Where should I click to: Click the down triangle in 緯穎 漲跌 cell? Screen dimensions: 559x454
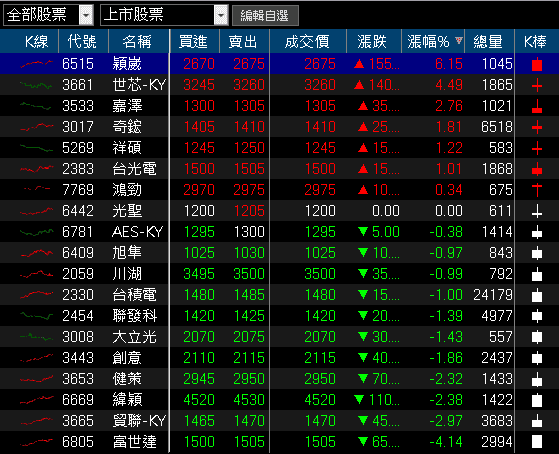point(359,400)
